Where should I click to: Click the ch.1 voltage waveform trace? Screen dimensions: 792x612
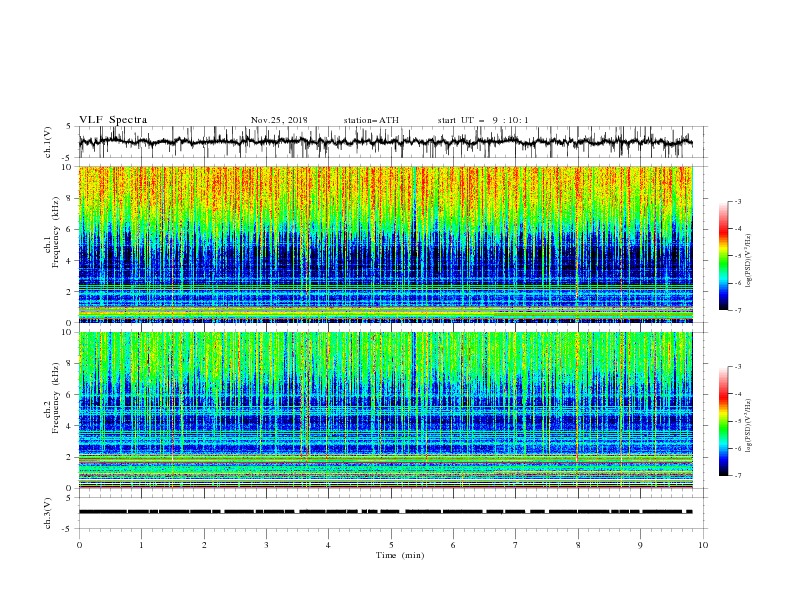[x=385, y=142]
